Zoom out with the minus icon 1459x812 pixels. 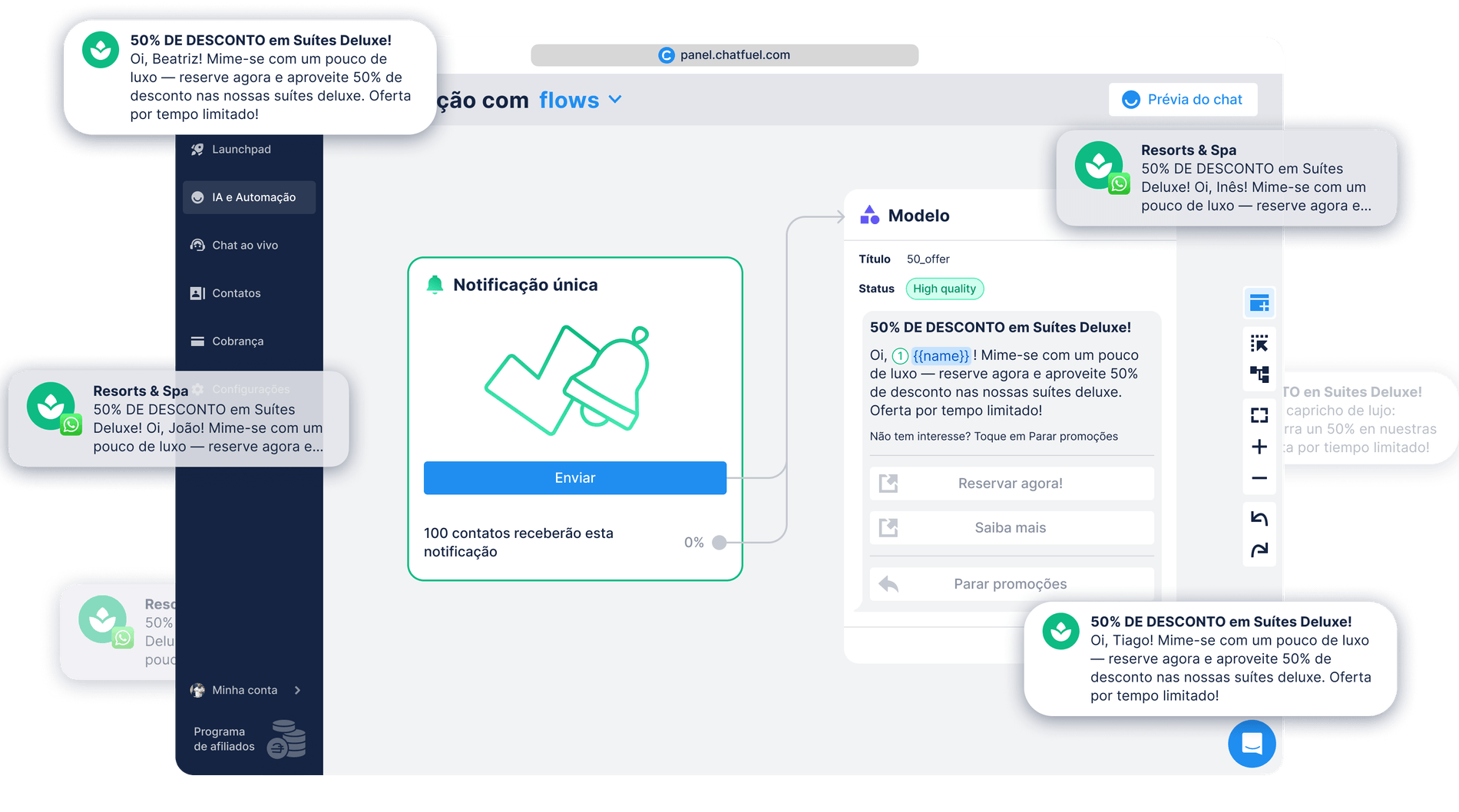[1259, 478]
